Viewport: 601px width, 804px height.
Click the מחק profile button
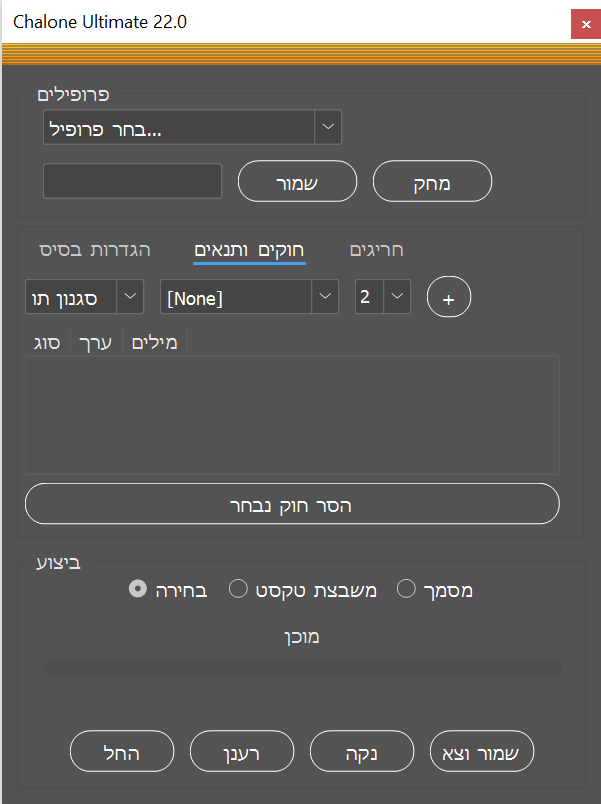432,182
